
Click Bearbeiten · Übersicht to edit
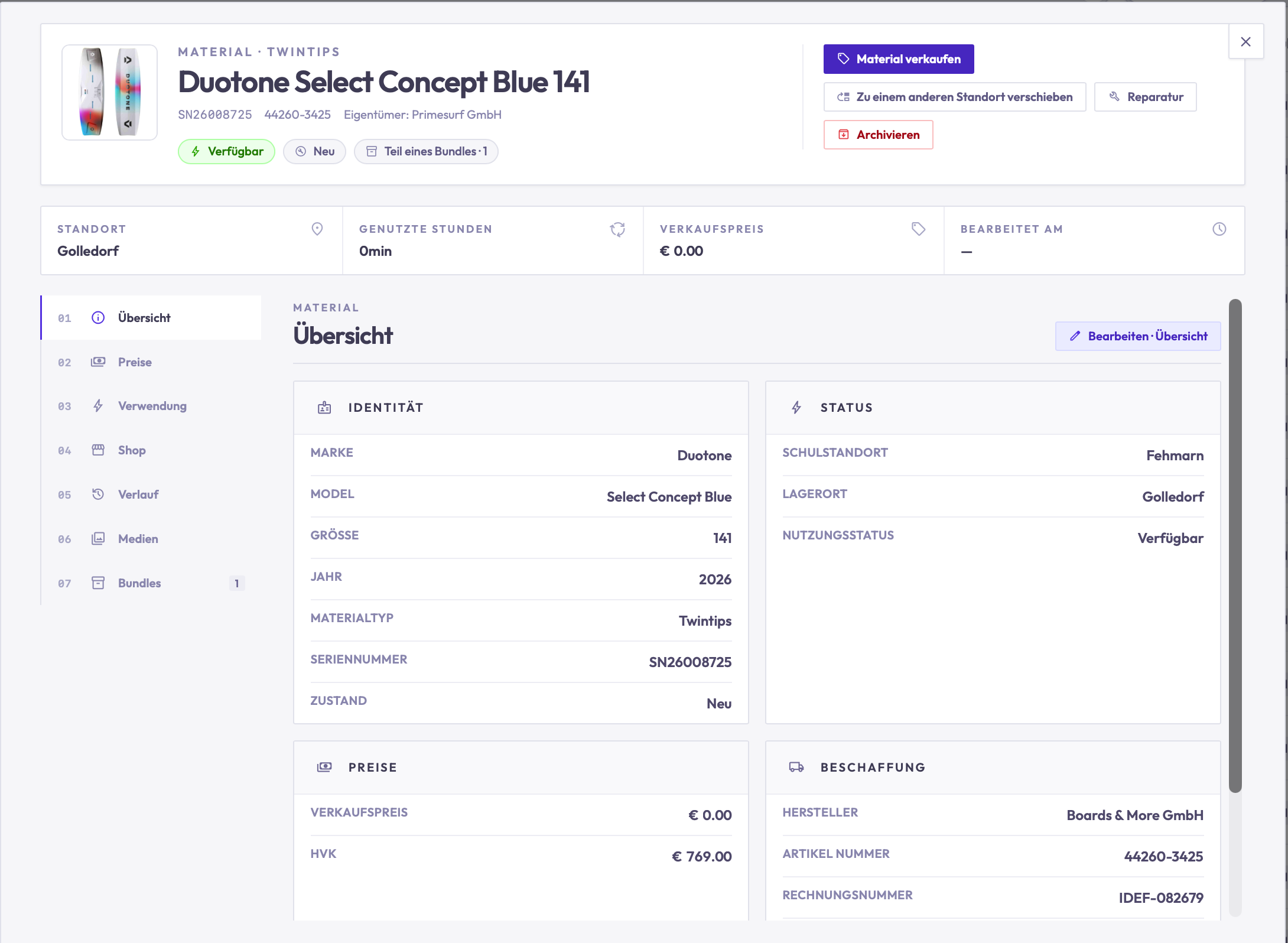[1138, 336]
